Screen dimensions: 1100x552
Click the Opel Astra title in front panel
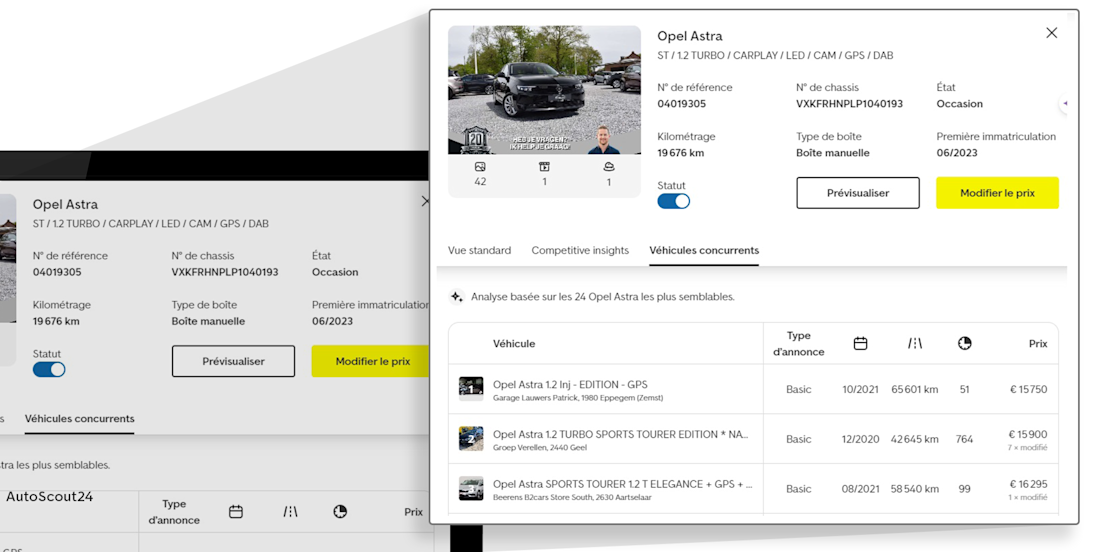690,36
